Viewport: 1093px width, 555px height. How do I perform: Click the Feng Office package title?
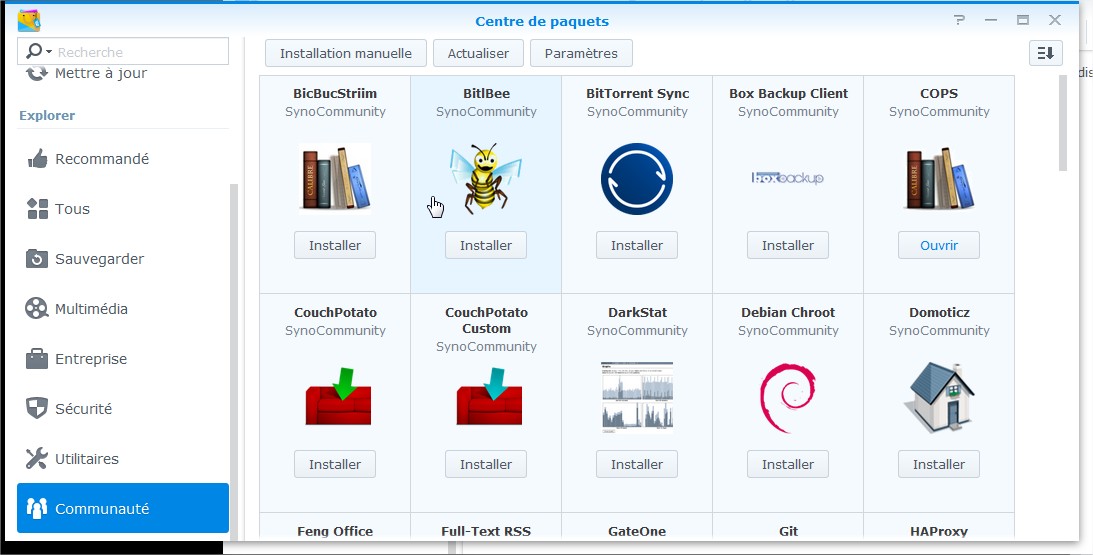[x=335, y=531]
